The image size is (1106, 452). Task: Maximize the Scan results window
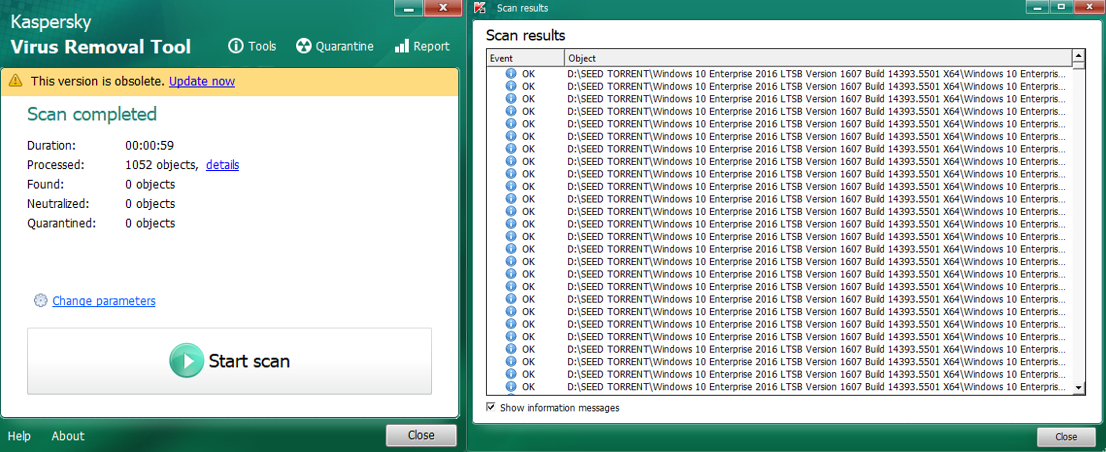point(1060,7)
